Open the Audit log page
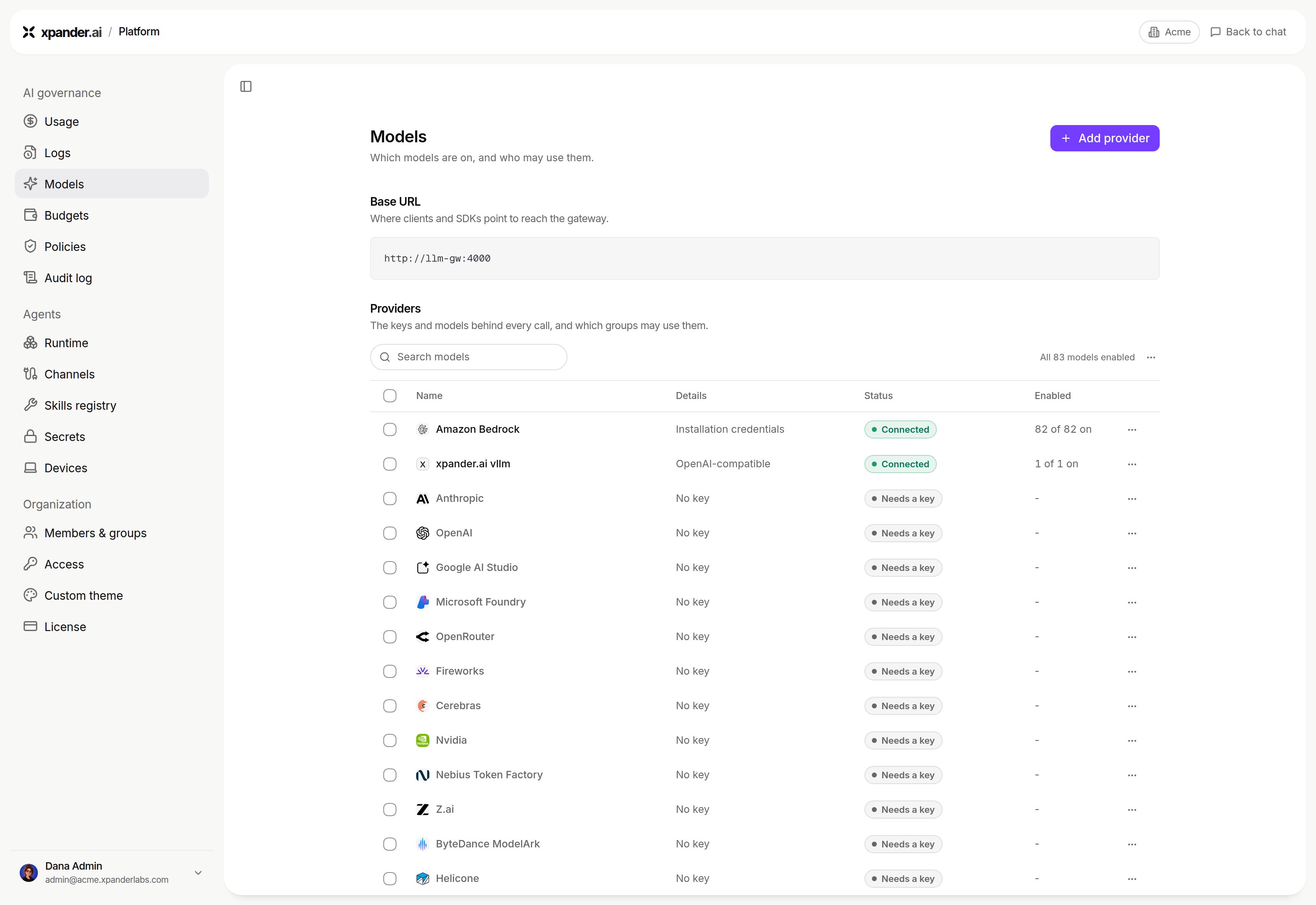The height and width of the screenshot is (905, 1316). (111, 278)
